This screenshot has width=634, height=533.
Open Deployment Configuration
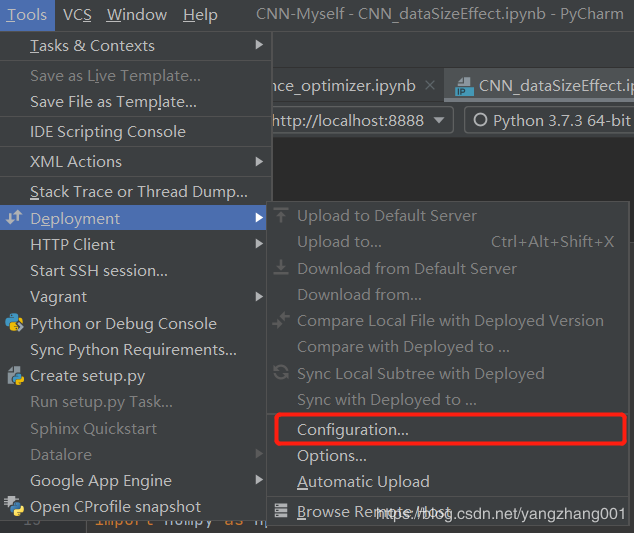[450, 429]
